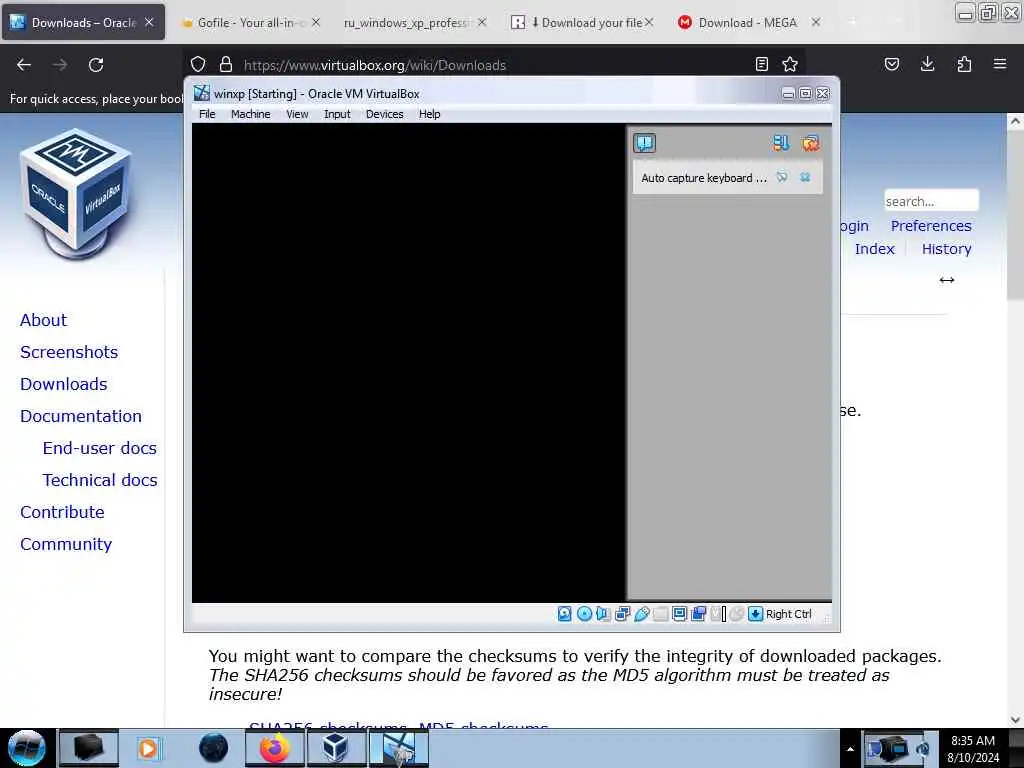Open Technical docs link
This screenshot has height=768, width=1024.
point(100,480)
